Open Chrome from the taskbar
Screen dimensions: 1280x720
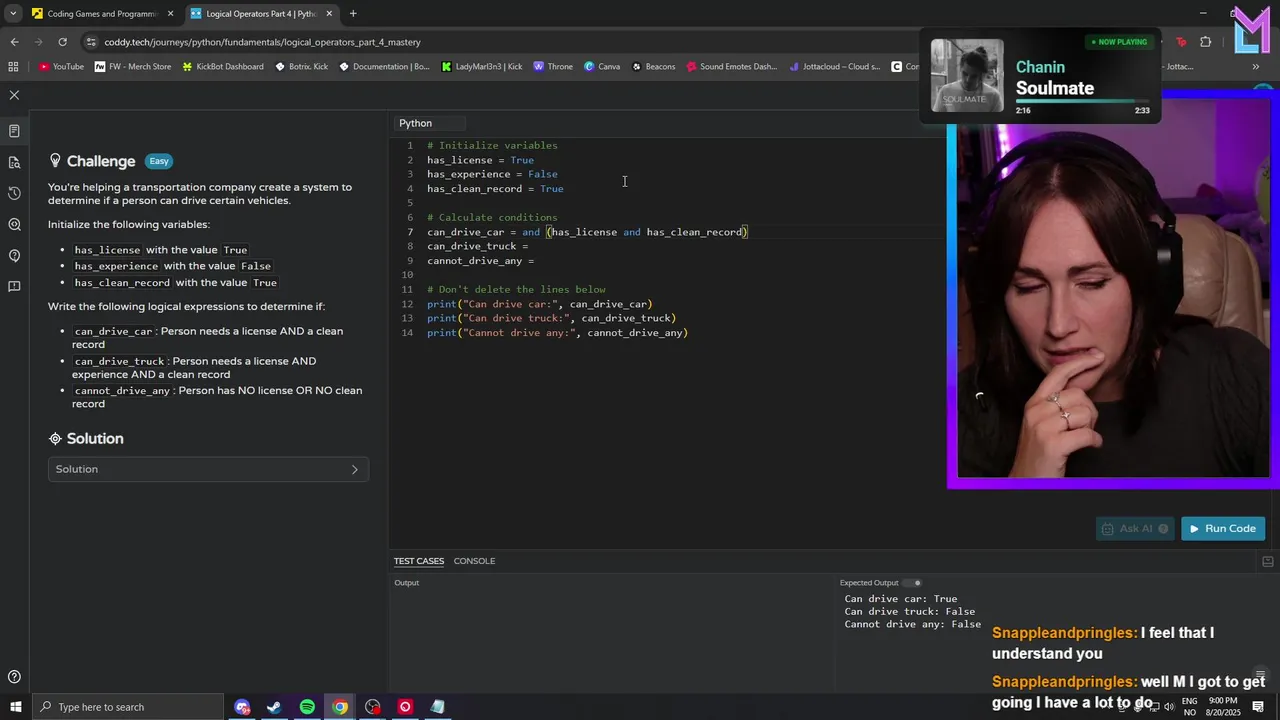point(340,707)
